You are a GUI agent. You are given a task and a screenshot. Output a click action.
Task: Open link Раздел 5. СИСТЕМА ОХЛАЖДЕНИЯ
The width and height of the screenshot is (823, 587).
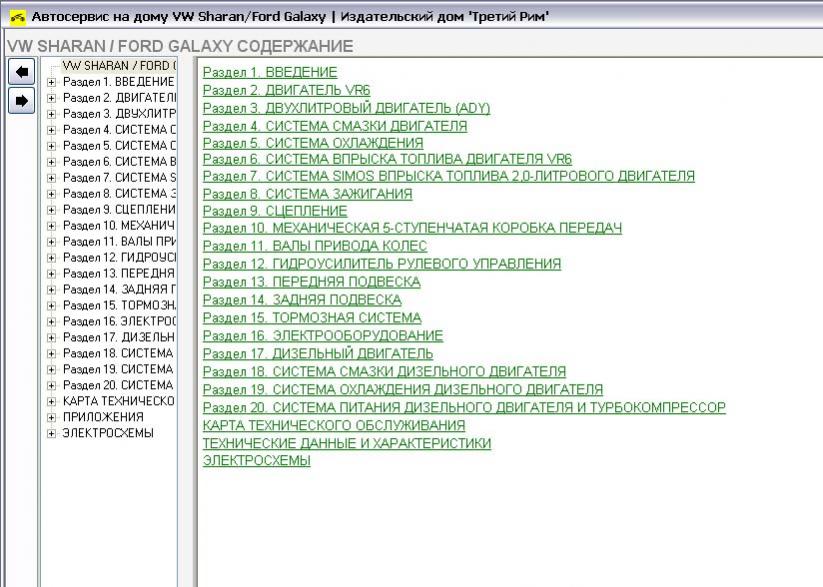click(x=313, y=143)
